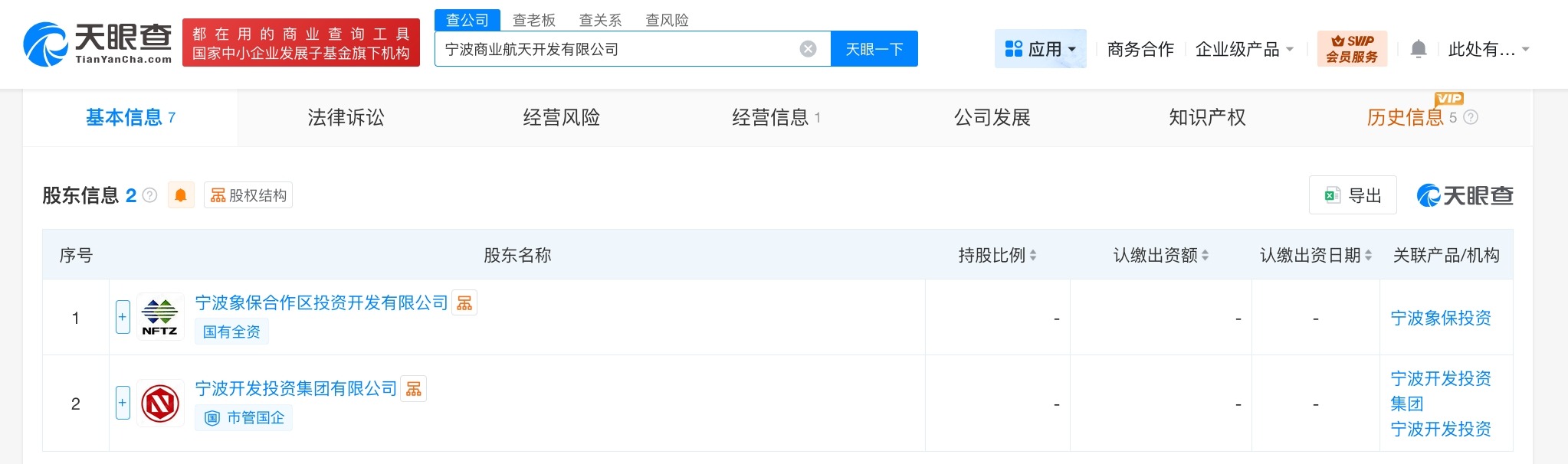Click the 天眼一下 search button
Viewport: 1568px width, 464px height.
(874, 49)
